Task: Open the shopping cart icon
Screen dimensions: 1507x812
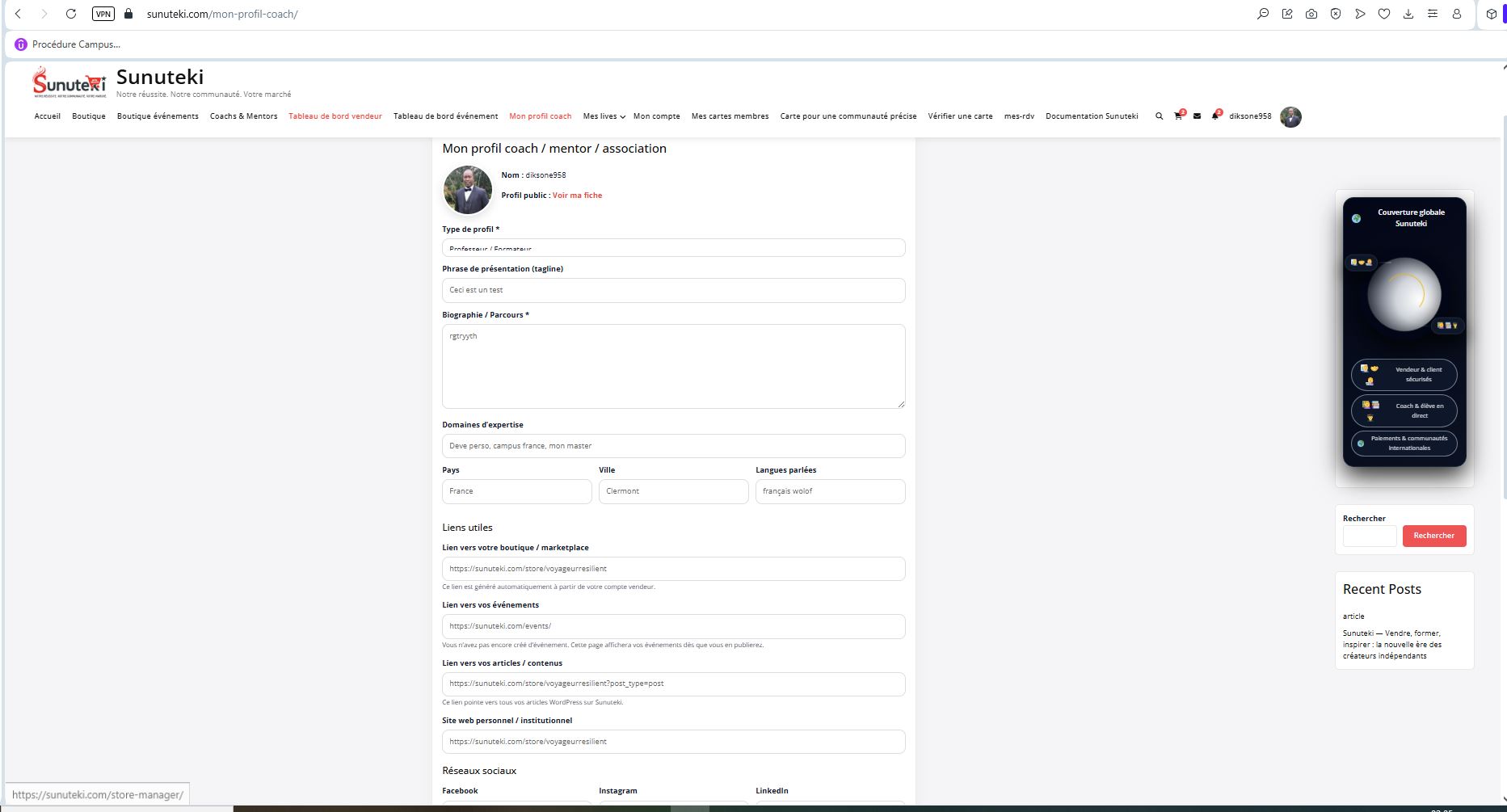Action: coord(1178,116)
